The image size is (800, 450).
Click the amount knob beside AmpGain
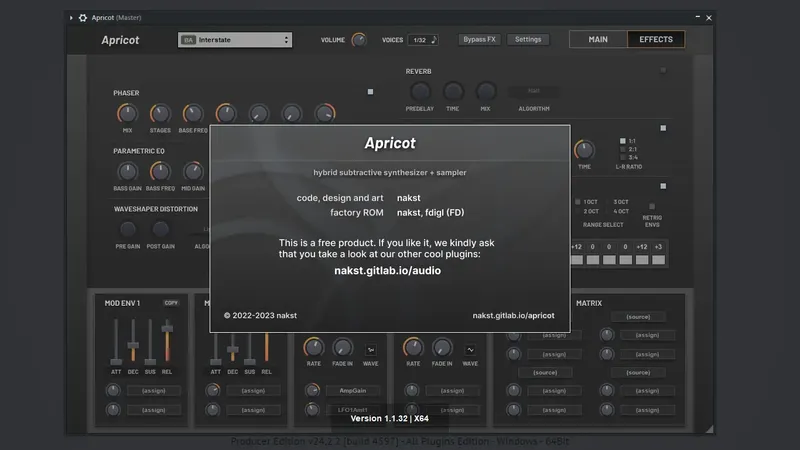[x=312, y=391]
